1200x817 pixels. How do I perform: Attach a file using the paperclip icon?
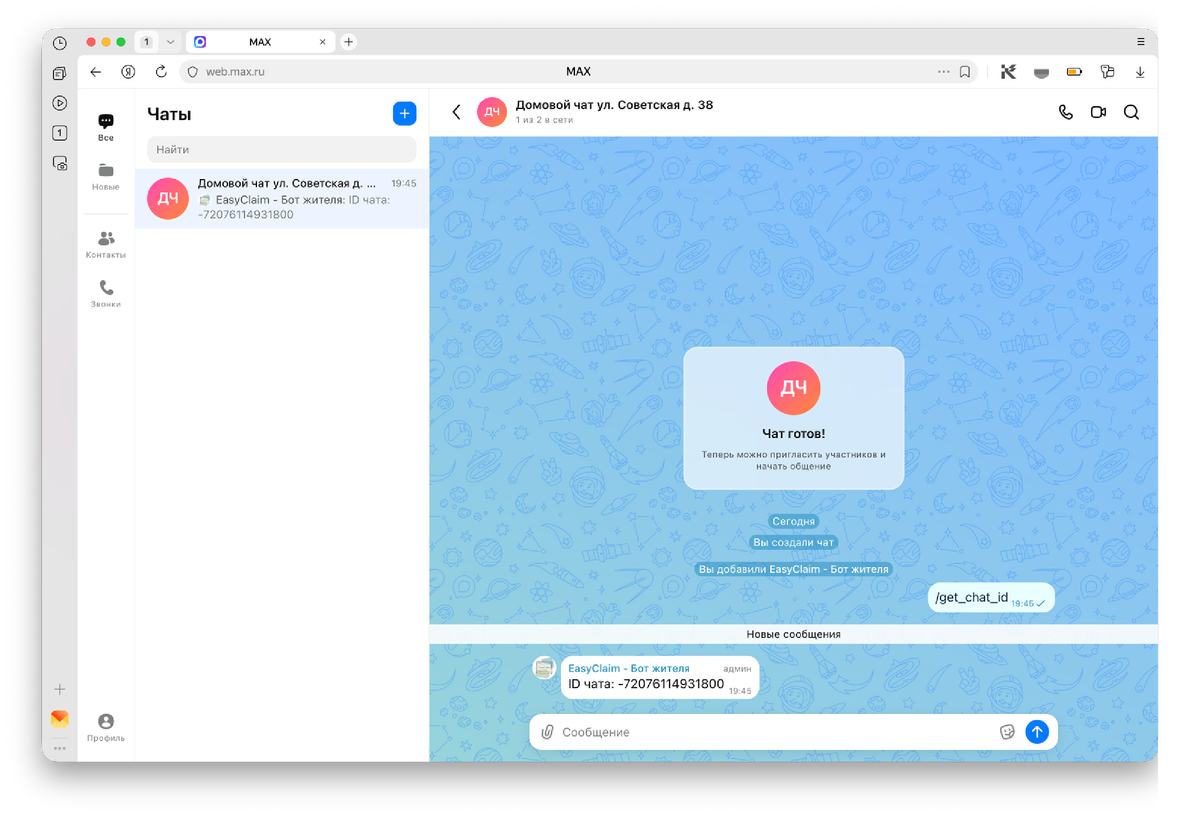tap(547, 731)
